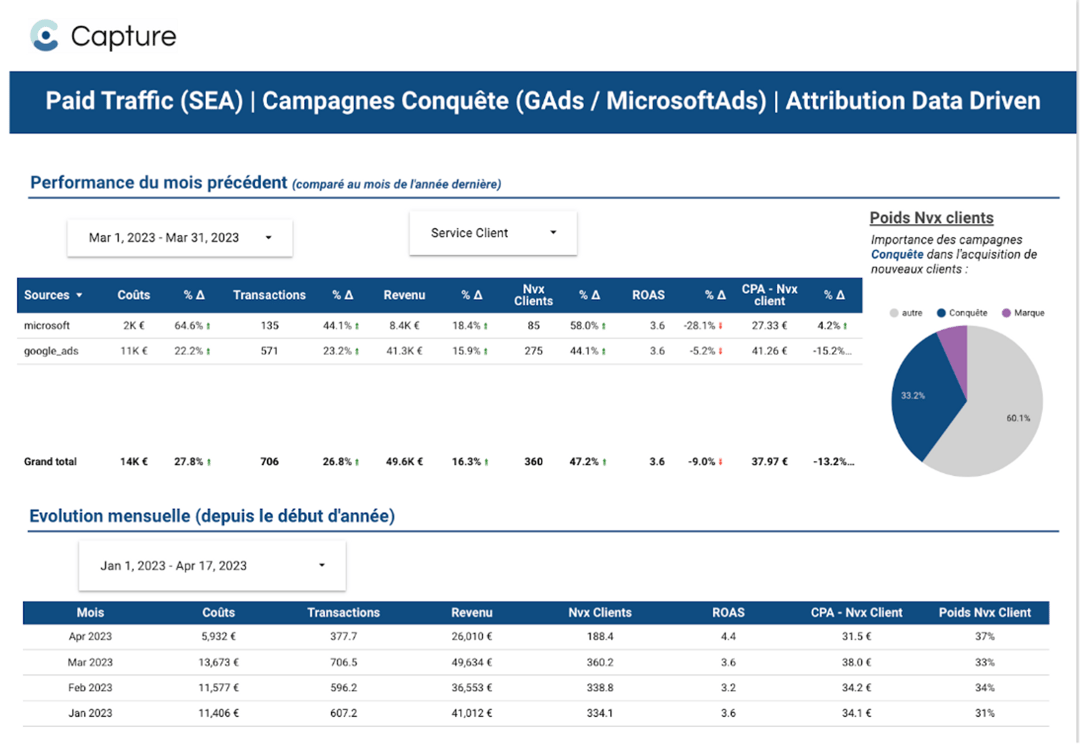
Task: Click the green arrow beside microsoft's 58.0% Nvx Clients
Action: point(603,324)
